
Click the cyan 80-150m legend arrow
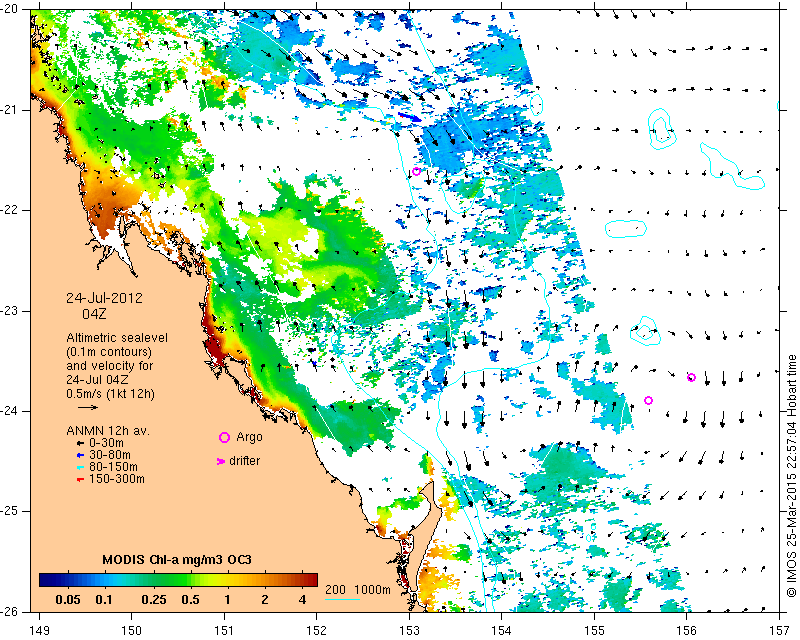tap(80, 467)
